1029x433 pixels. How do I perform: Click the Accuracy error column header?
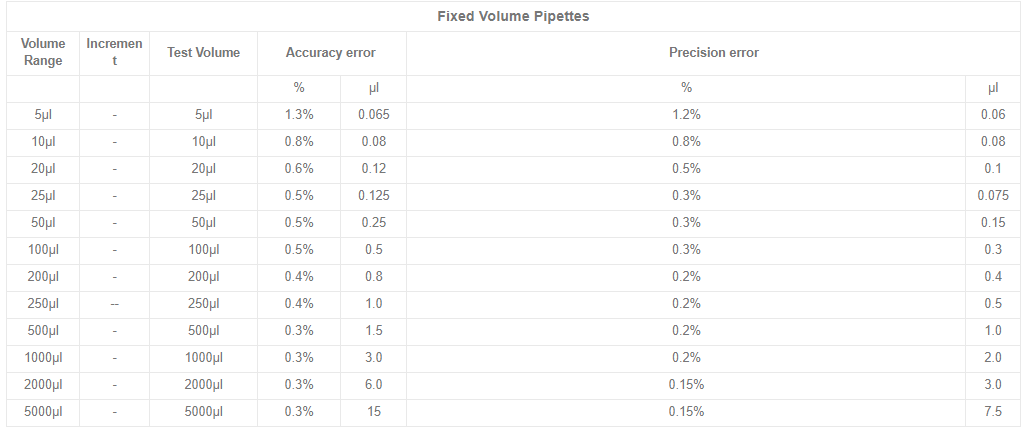pyautogui.click(x=331, y=52)
